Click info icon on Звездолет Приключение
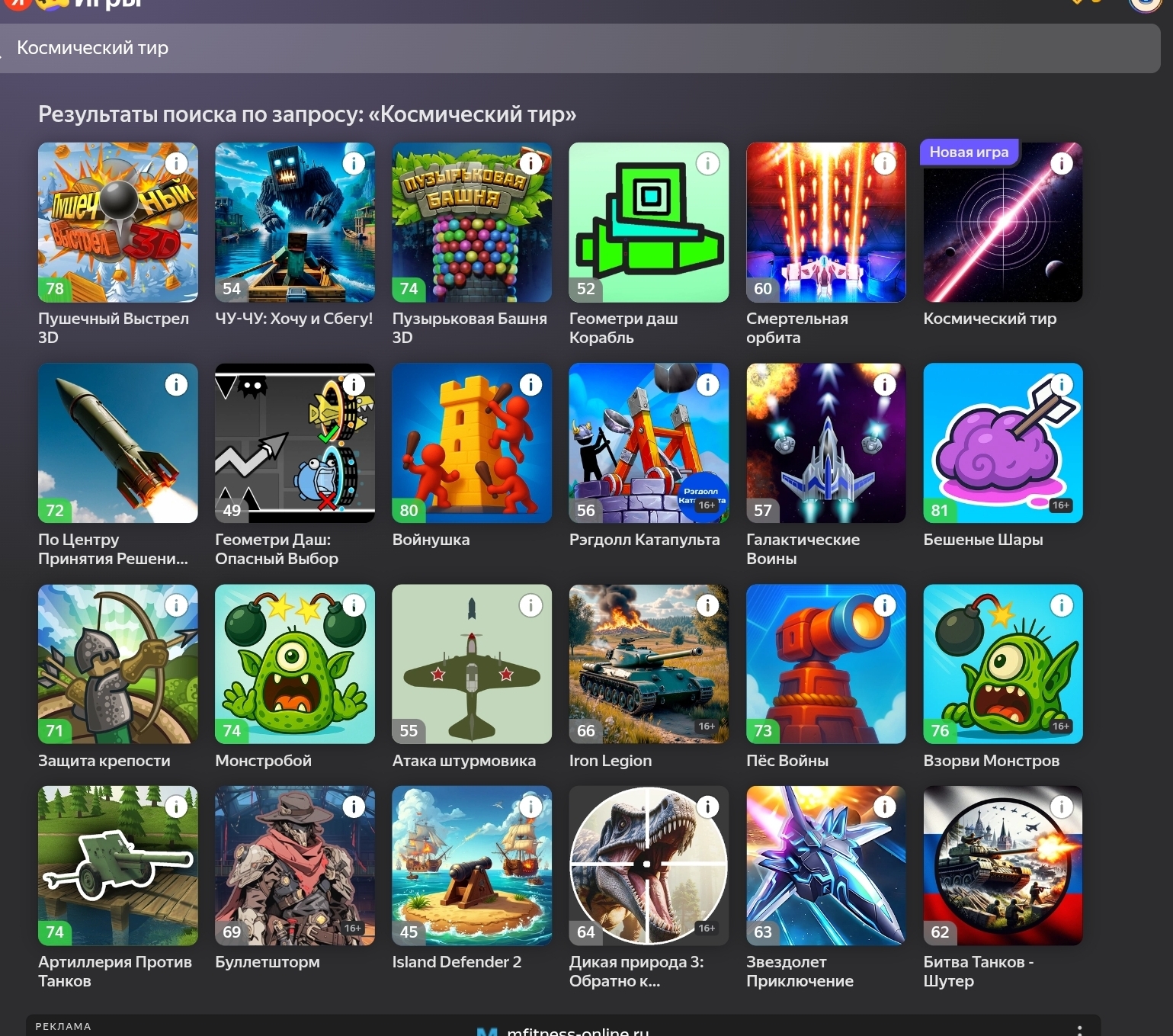Screen dimensions: 1173x1036 pos(884,807)
